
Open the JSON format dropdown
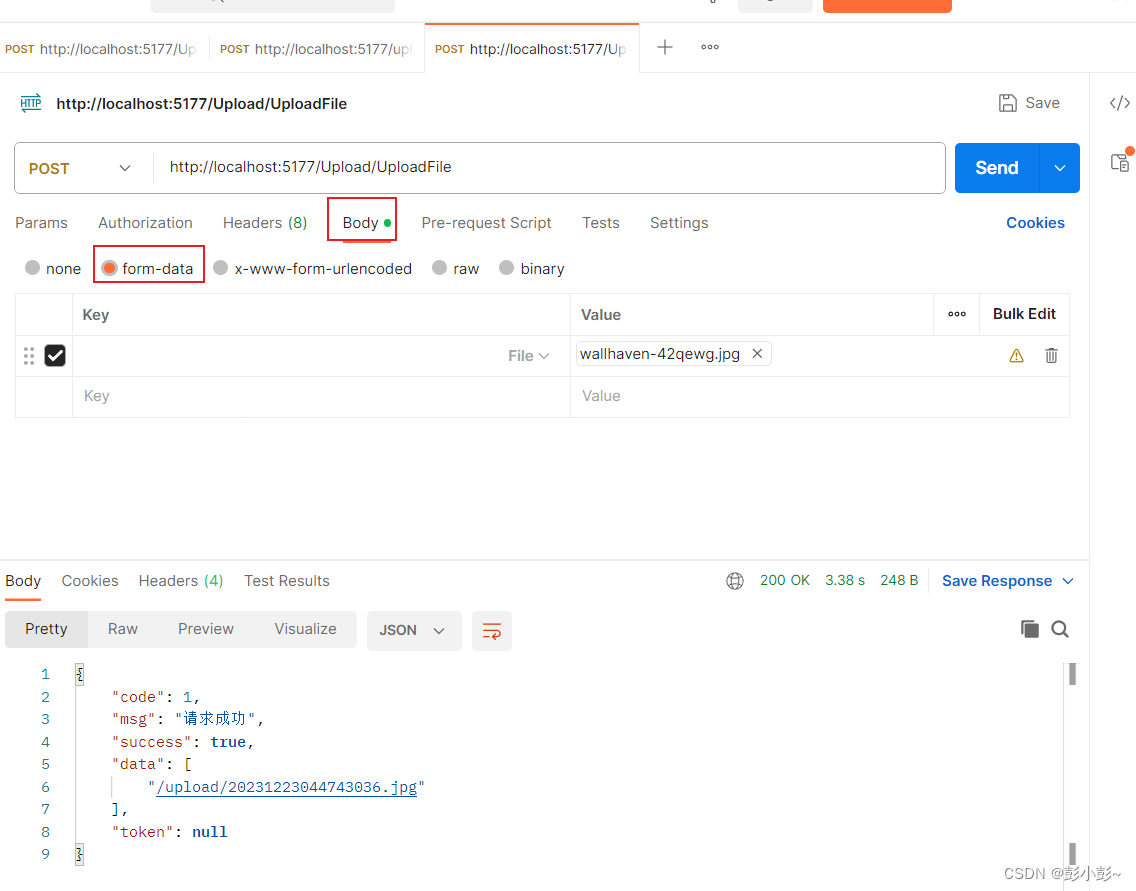tap(414, 630)
